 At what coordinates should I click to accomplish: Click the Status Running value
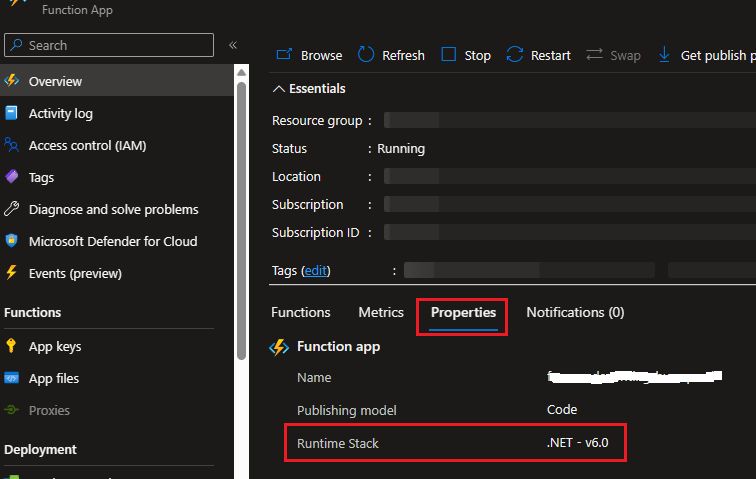[401, 149]
